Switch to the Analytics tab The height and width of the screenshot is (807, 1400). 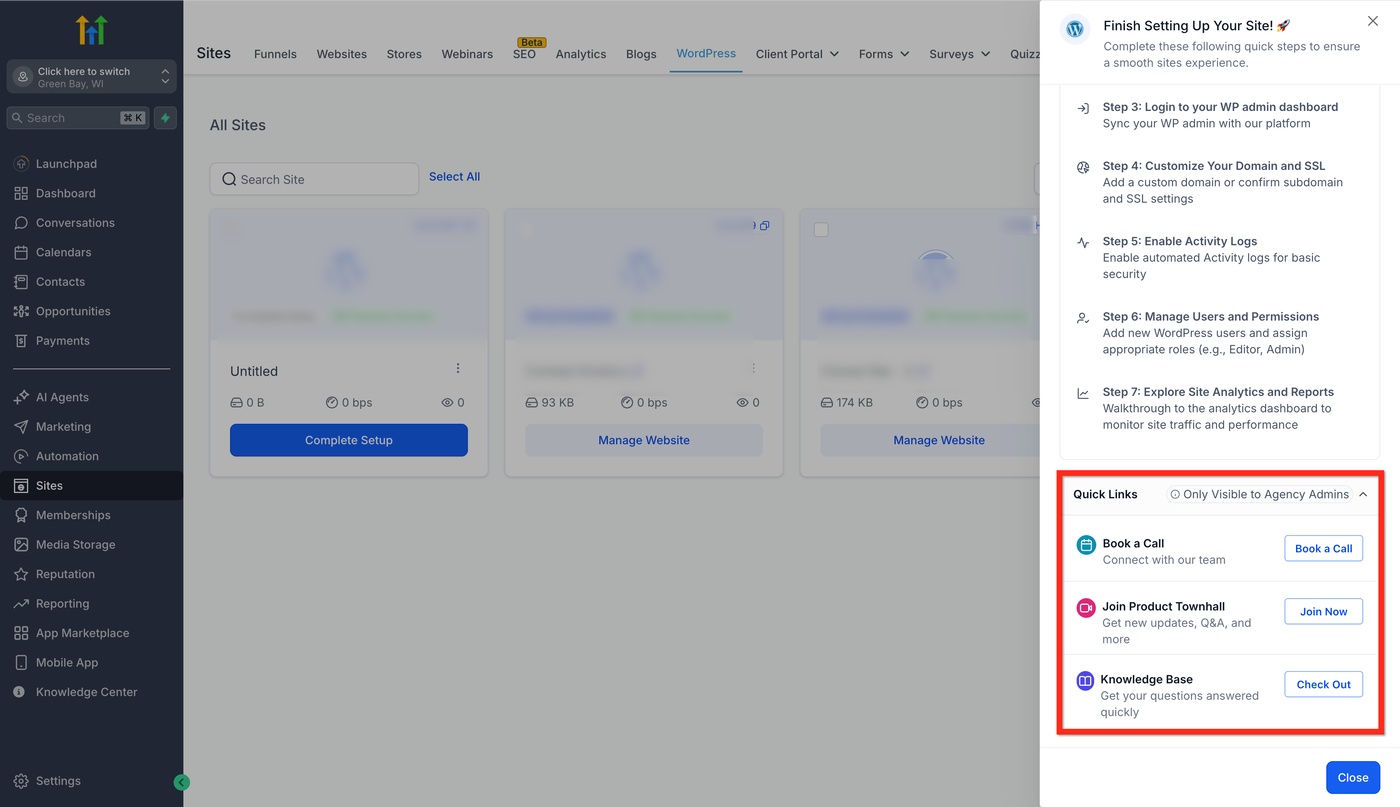581,54
